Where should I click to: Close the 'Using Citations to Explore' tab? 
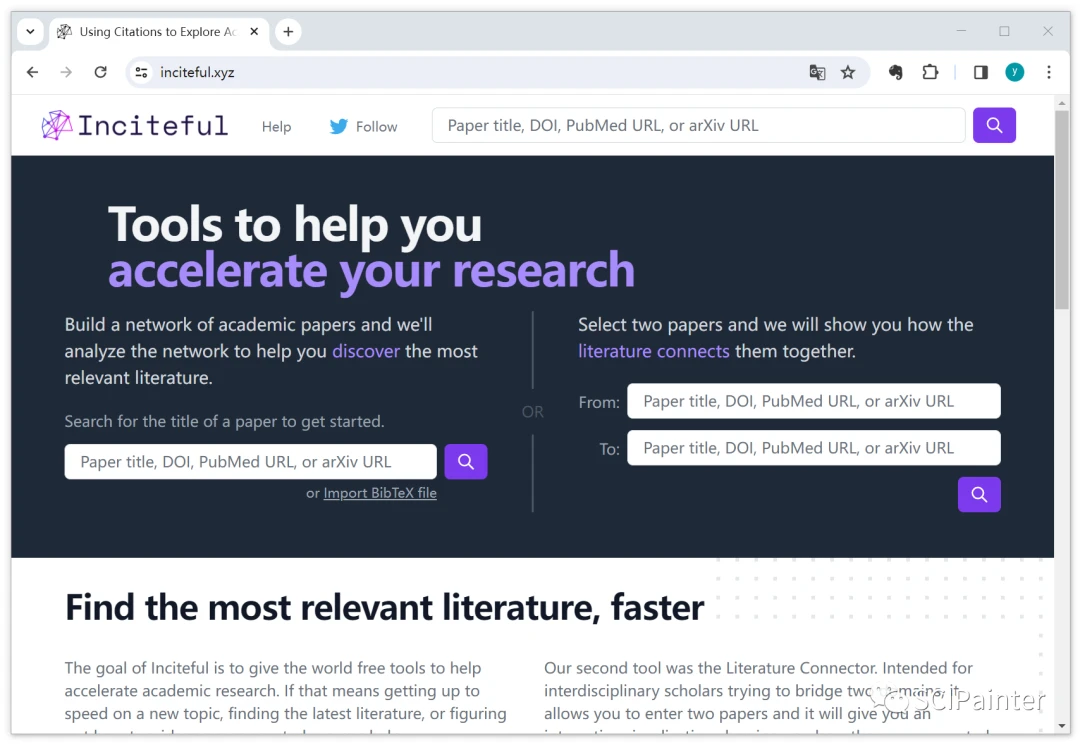pos(254,32)
